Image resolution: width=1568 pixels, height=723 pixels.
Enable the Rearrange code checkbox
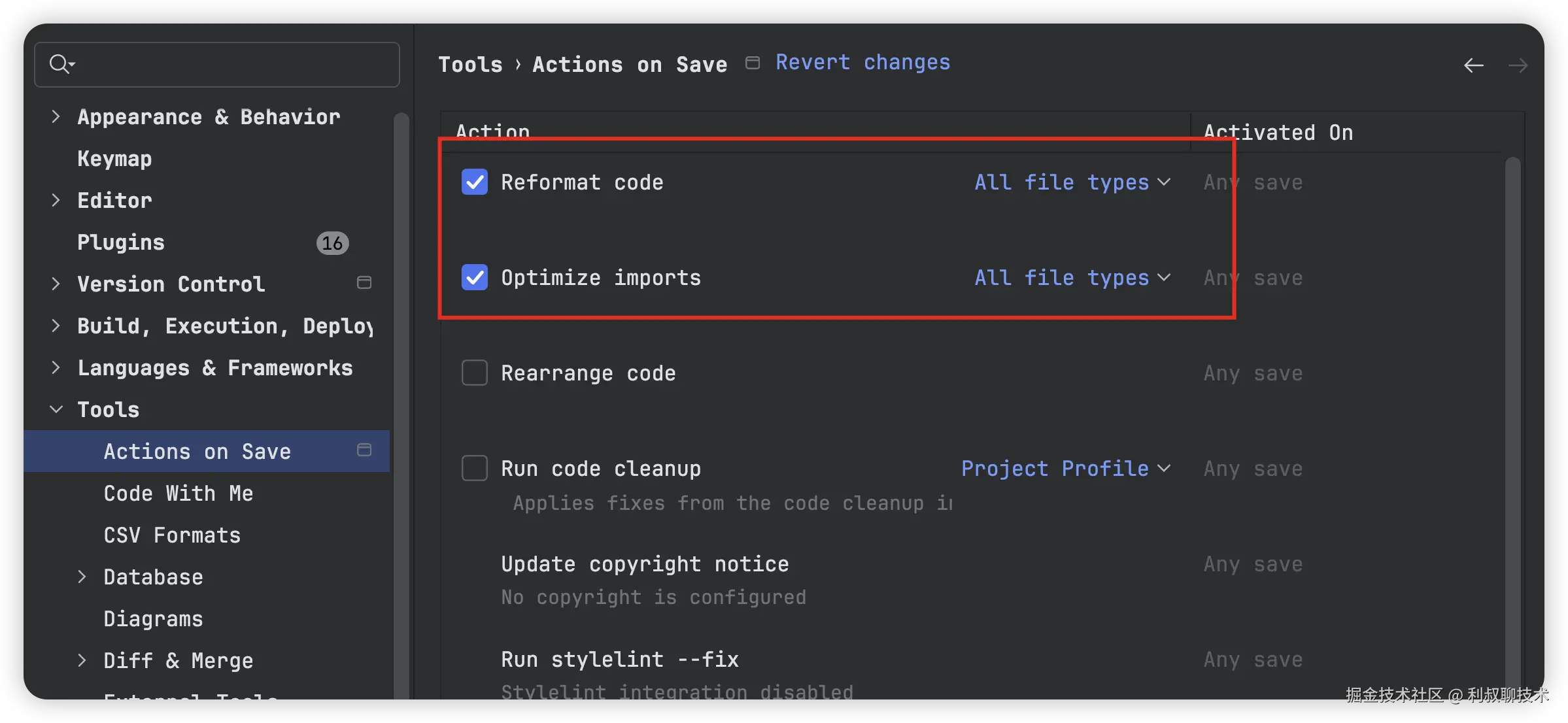point(475,373)
